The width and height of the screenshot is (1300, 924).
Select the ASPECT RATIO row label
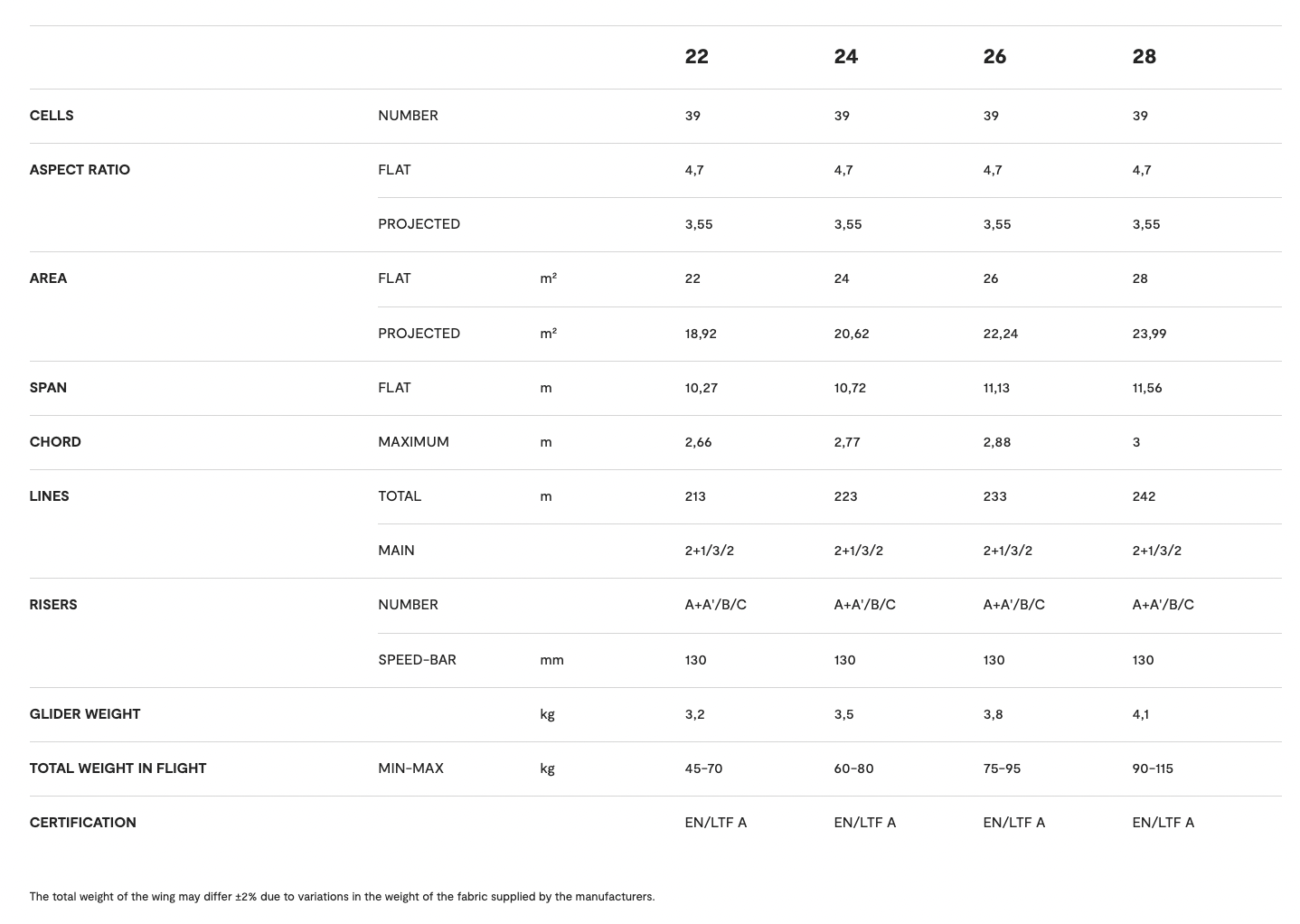coord(80,170)
